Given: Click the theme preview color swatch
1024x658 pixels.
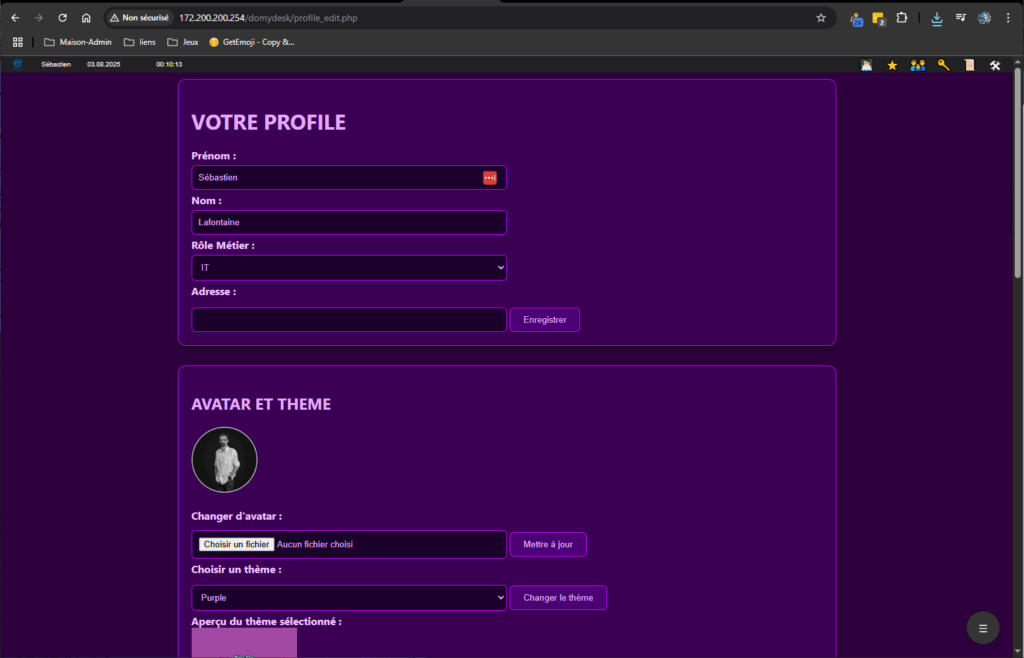Looking at the screenshot, I should point(244,642).
